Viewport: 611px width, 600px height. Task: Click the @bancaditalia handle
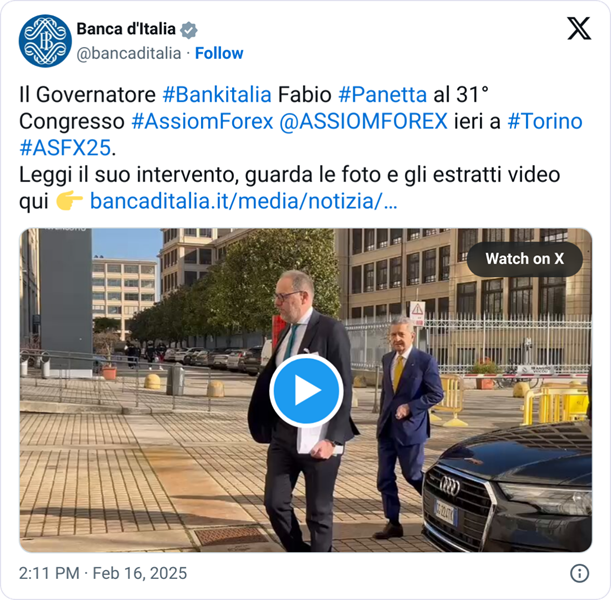pos(129,53)
